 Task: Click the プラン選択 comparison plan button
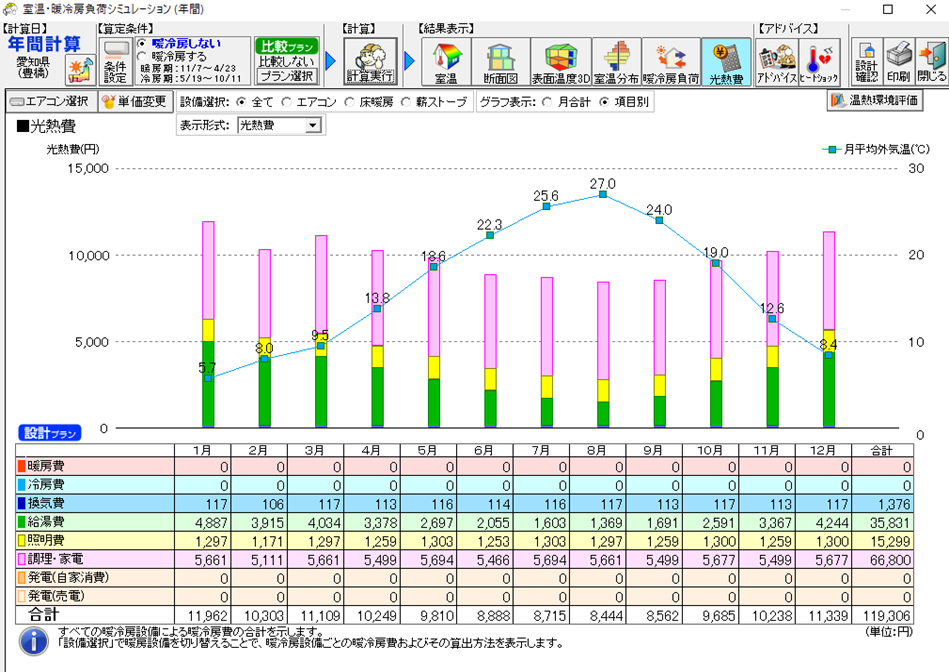[x=286, y=76]
